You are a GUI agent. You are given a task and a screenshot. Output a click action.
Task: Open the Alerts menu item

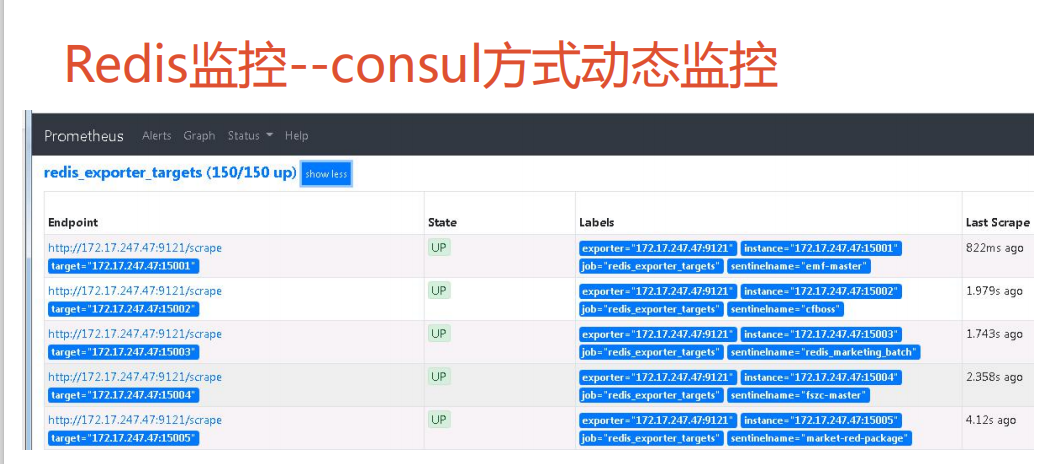click(x=157, y=135)
